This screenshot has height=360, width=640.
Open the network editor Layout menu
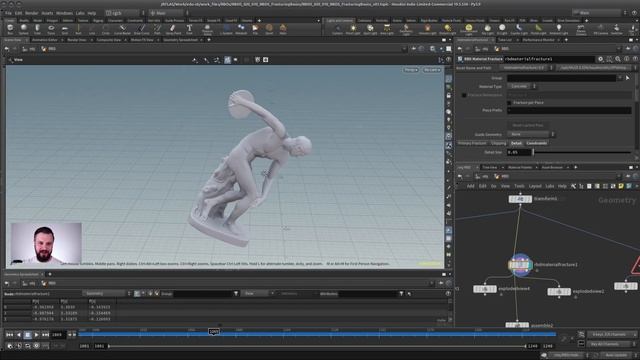[535, 186]
